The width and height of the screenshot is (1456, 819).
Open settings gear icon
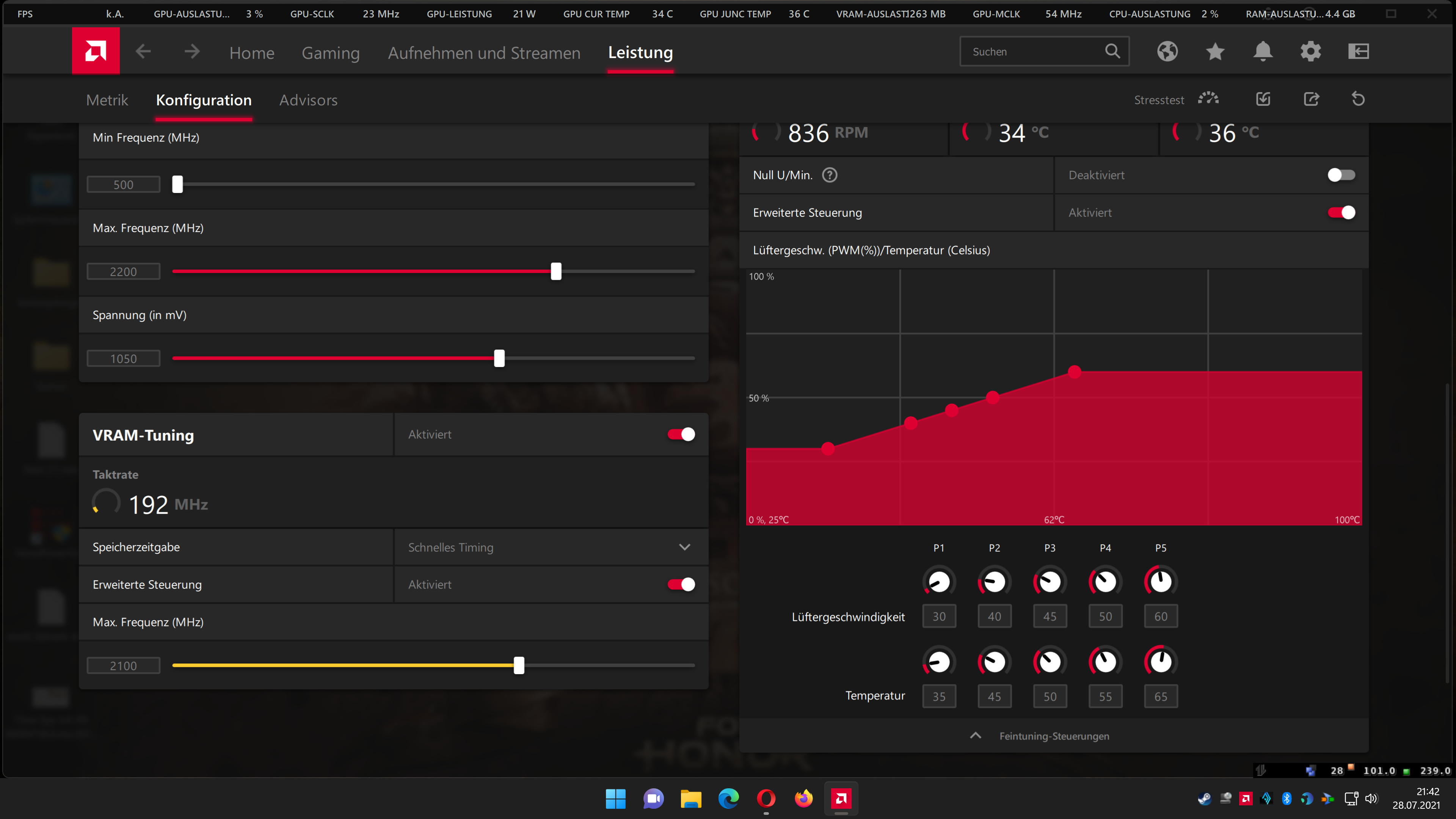pyautogui.click(x=1310, y=52)
